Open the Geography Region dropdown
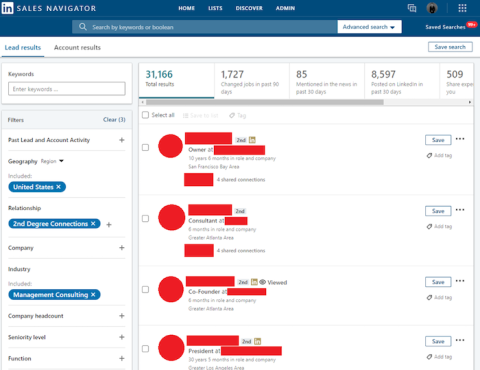This screenshot has width=480, height=370. (x=52, y=161)
